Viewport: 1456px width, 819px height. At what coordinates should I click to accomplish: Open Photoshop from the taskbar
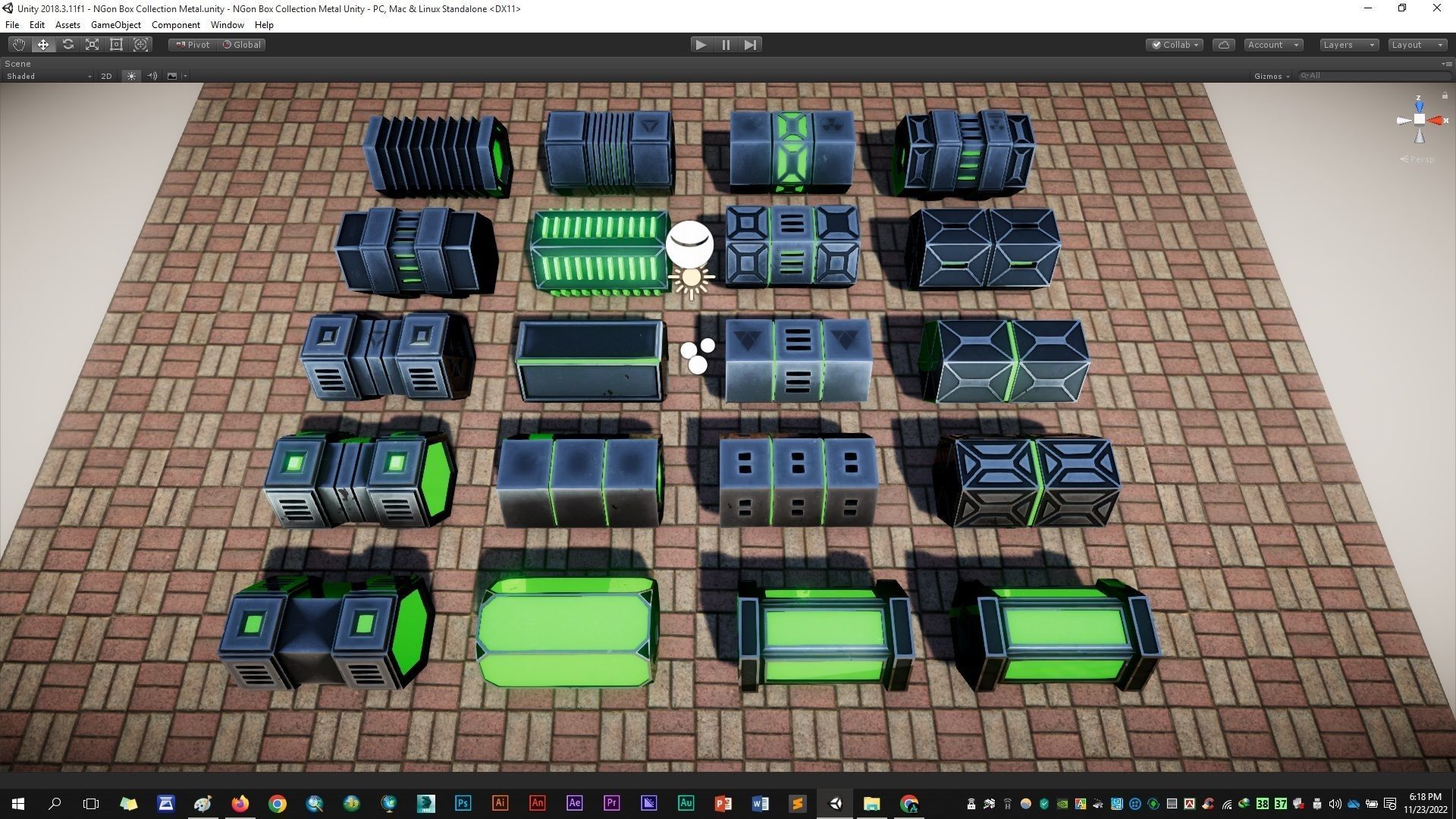pos(463,803)
